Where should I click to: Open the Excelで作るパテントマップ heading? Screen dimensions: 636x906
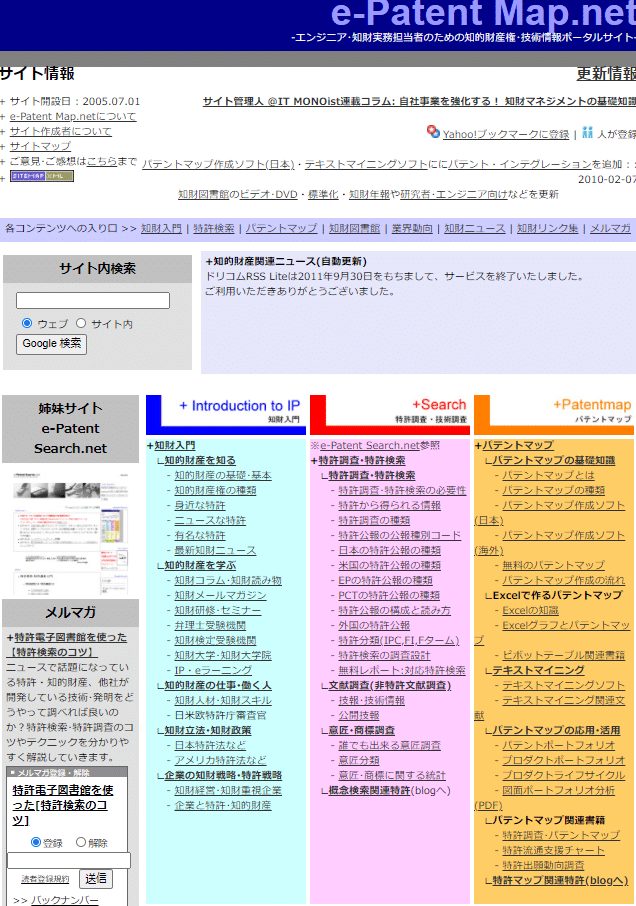(557, 595)
